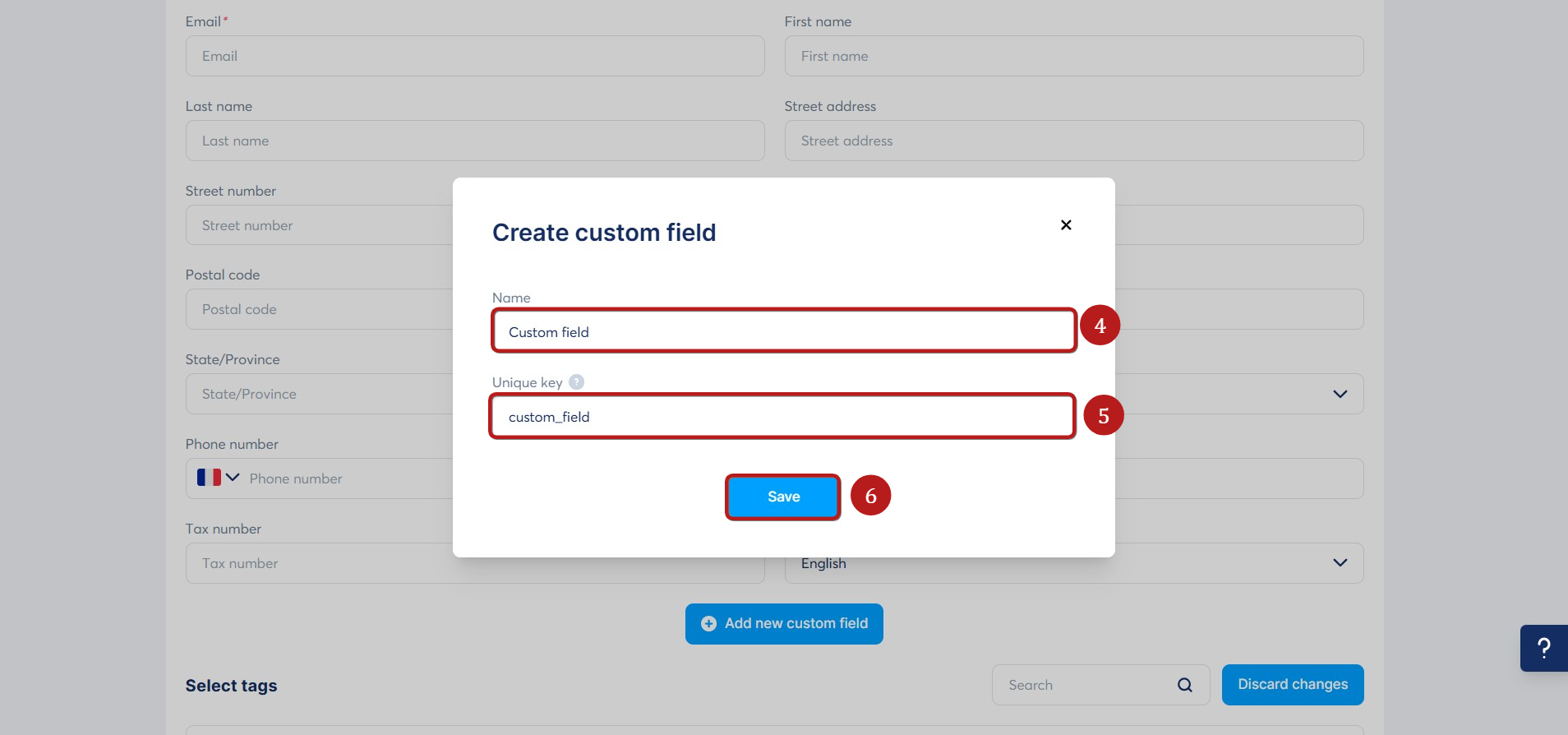1568x735 pixels.
Task: Focus the Unique key input
Action: tap(782, 417)
